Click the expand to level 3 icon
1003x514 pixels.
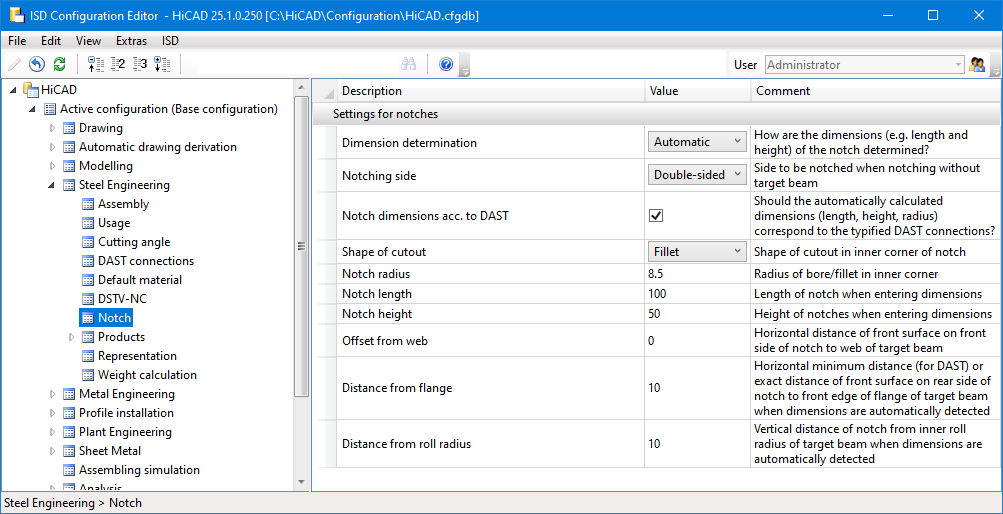(140, 64)
